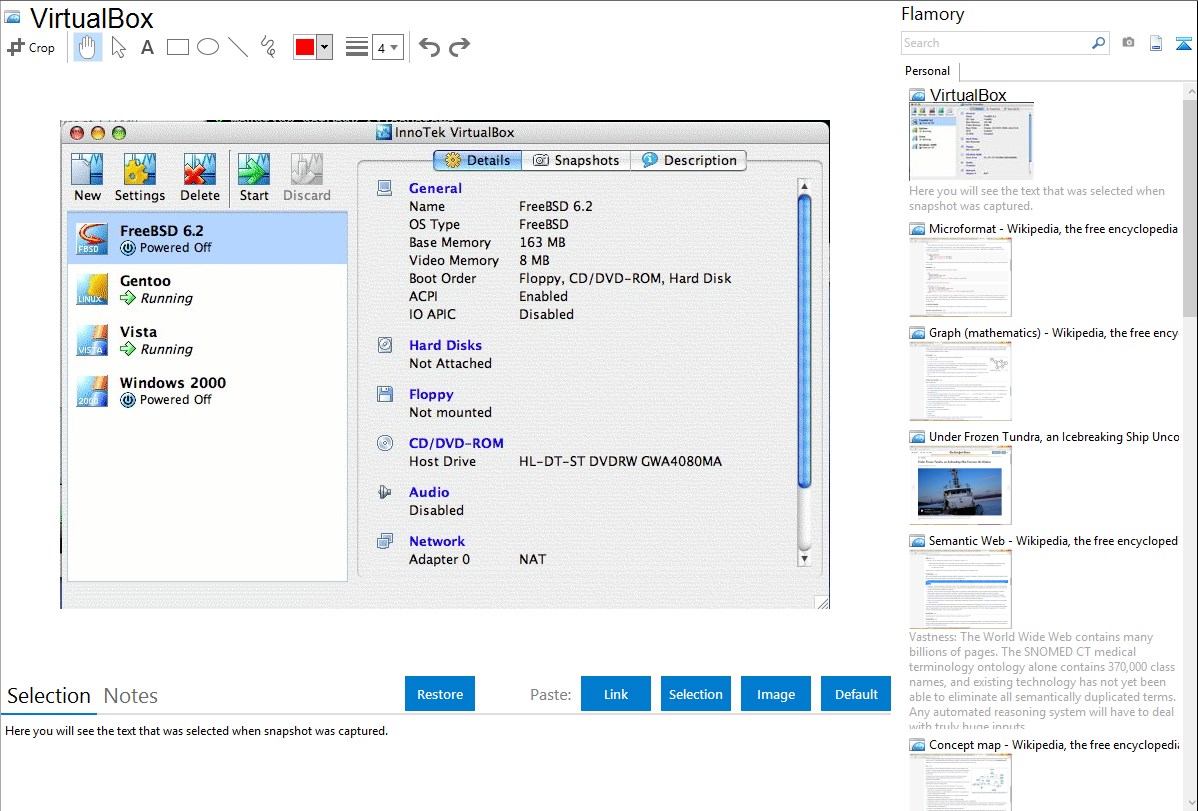Click New in the VirtualBox toolbar

pyautogui.click(x=87, y=177)
